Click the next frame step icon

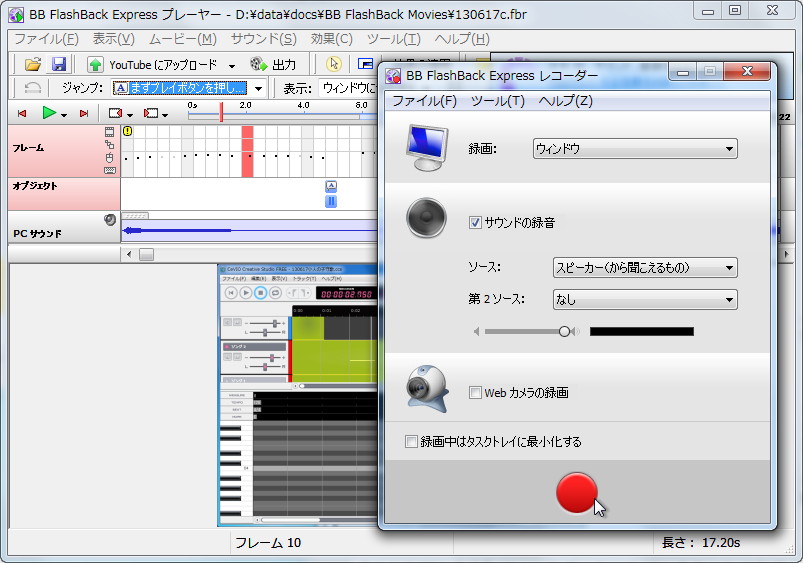151,113
